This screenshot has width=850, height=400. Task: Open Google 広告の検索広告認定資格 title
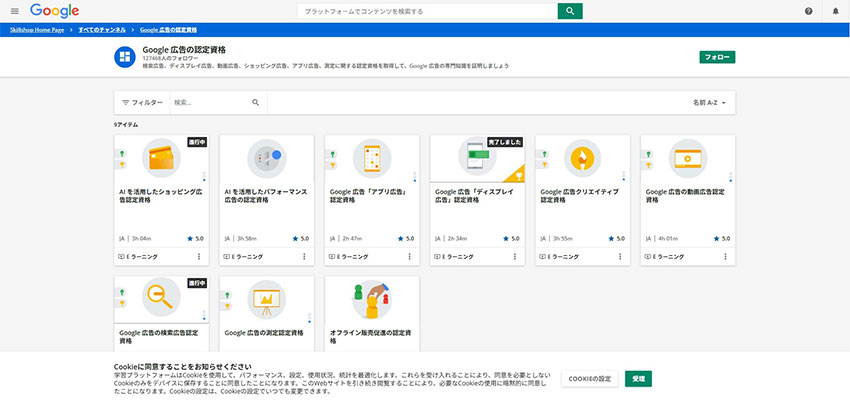[158, 337]
